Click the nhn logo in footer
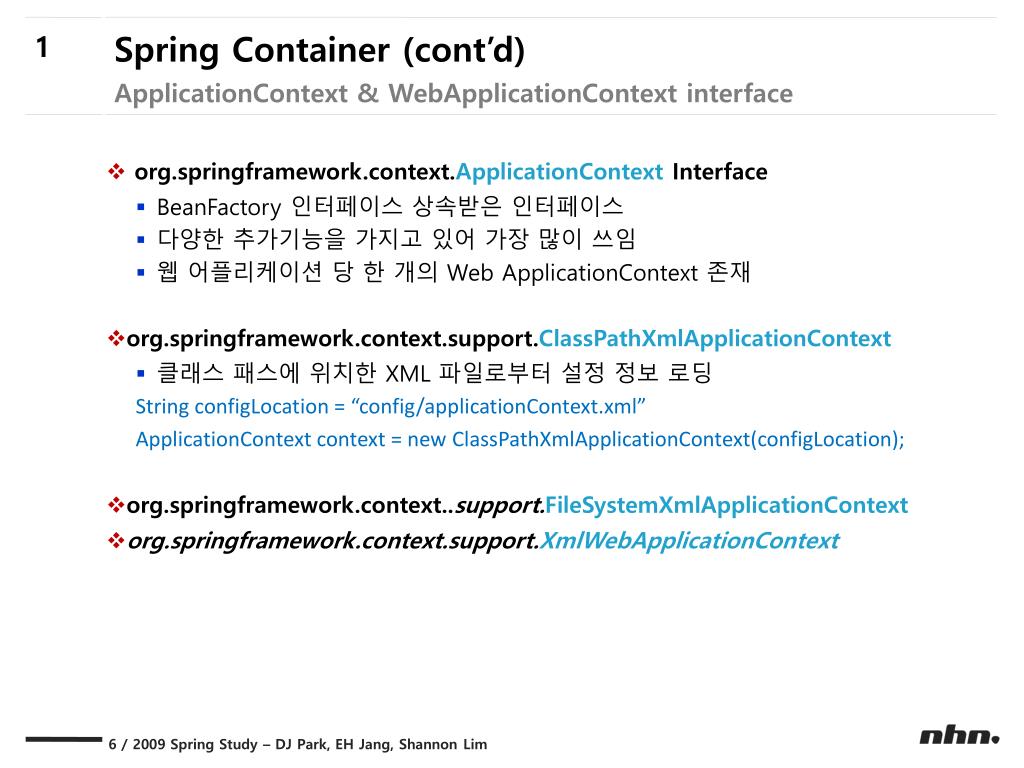The height and width of the screenshot is (768, 1024). [959, 736]
